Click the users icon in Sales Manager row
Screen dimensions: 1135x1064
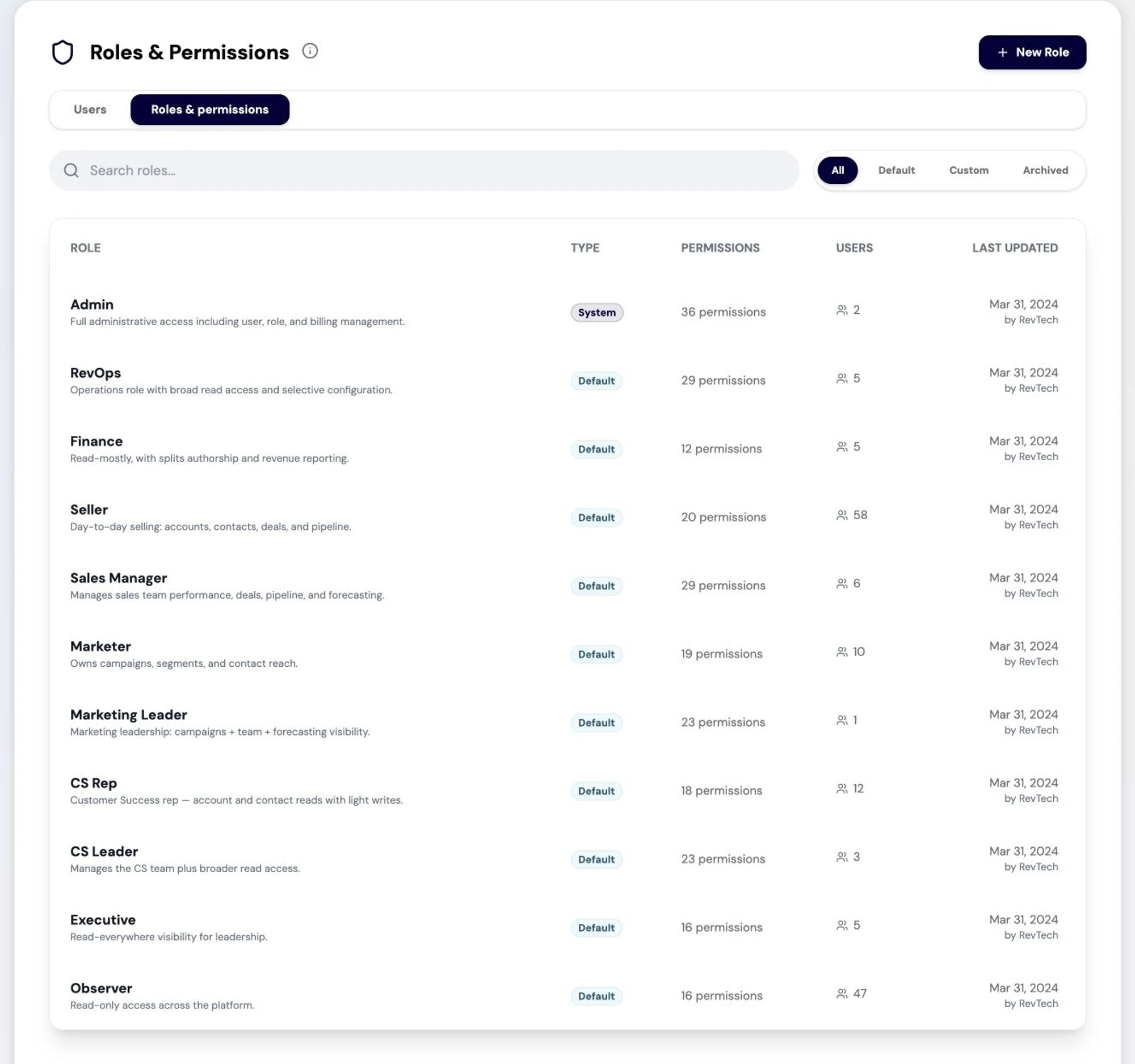point(842,583)
